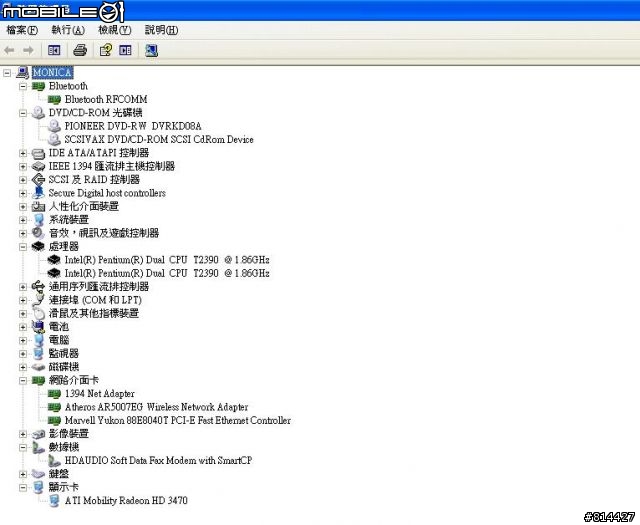Click the SCSIVAX DVD/CD-ROM device icon
Screen dimensions: 640x525
(54, 139)
